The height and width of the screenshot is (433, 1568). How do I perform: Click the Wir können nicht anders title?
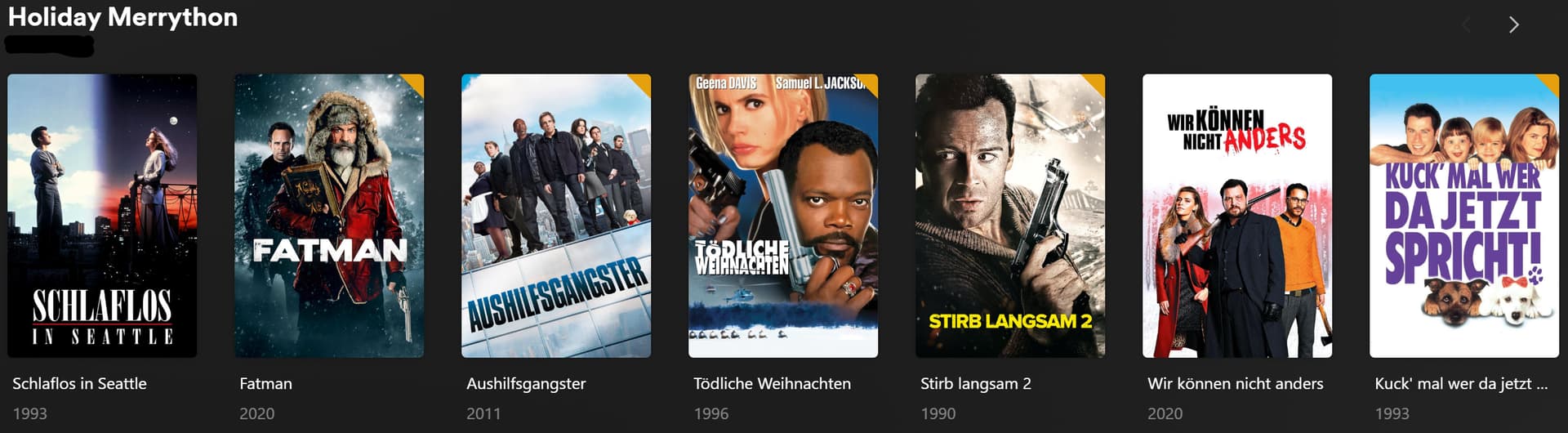coord(1235,383)
